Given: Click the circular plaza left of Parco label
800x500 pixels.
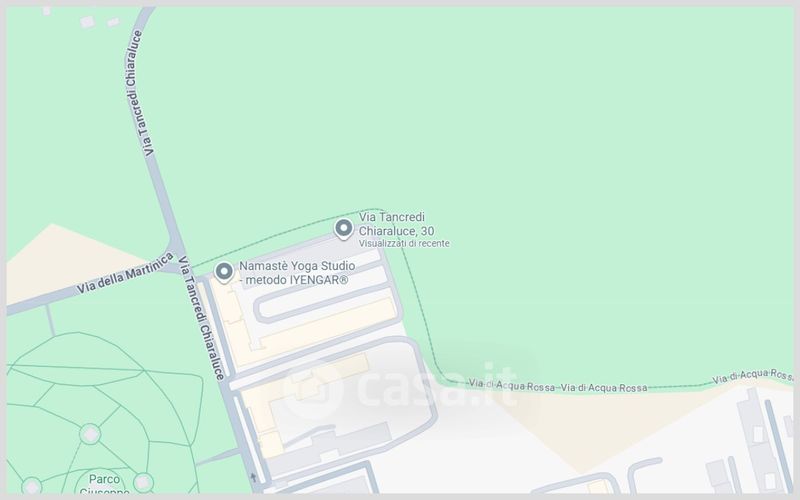Looking at the screenshot, I should pos(32,487).
